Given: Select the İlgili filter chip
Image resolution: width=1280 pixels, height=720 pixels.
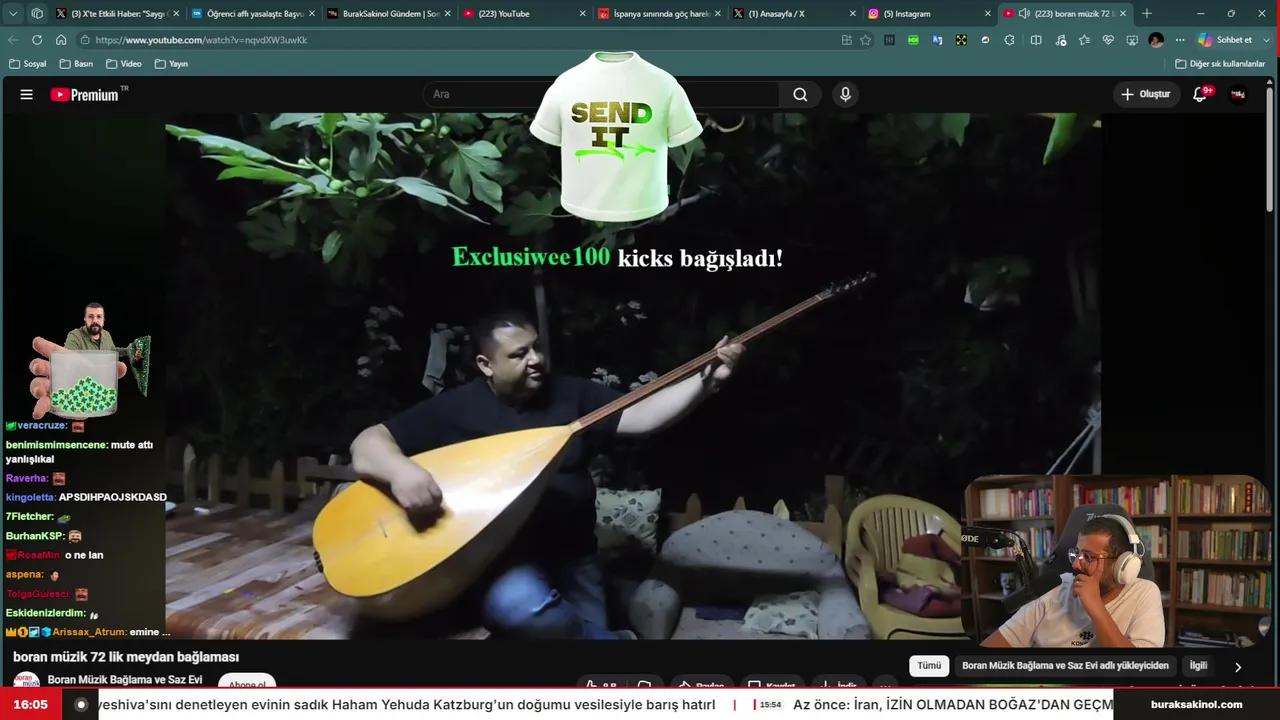Looking at the screenshot, I should 1198,666.
